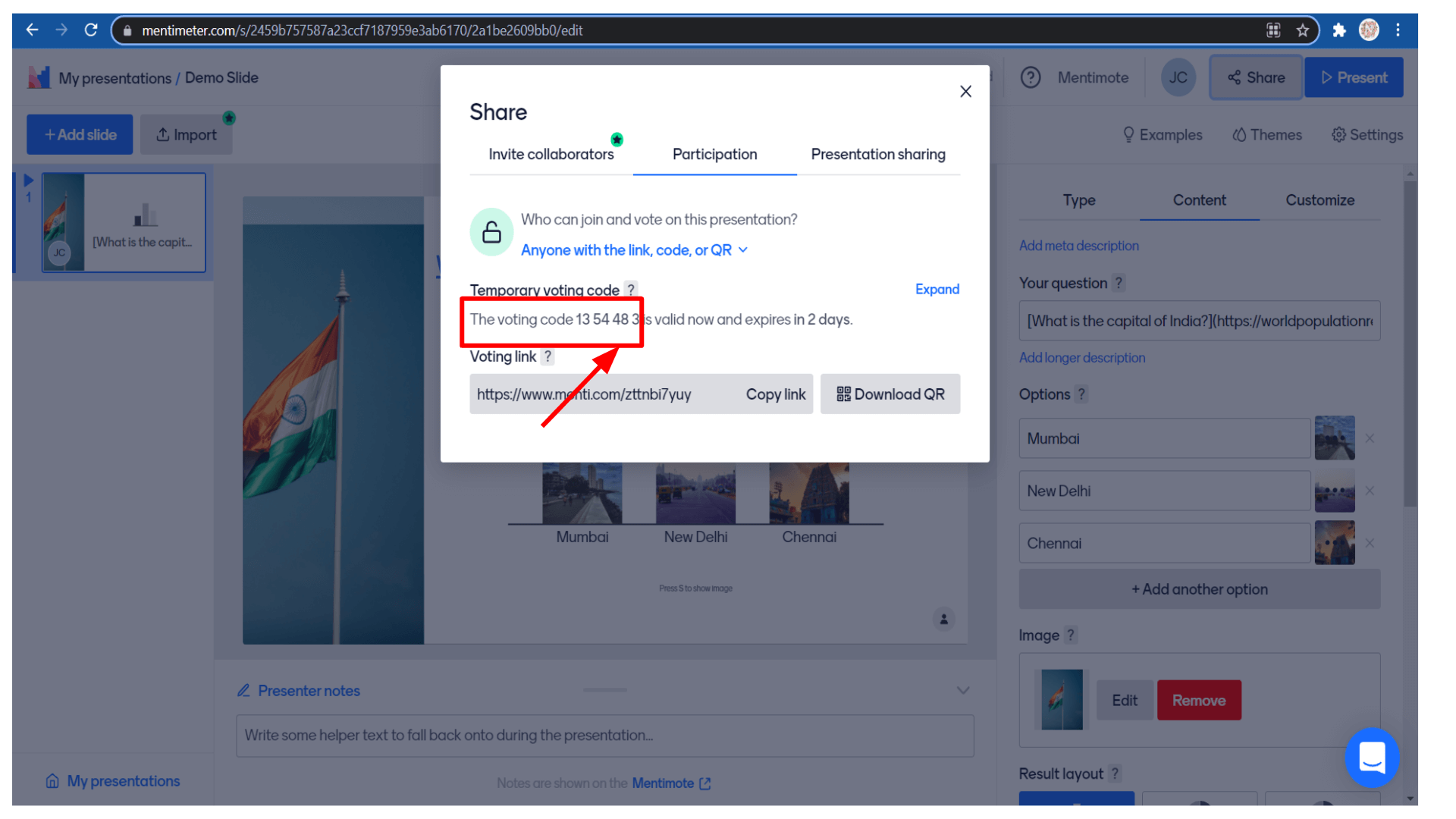The width and height of the screenshot is (1456, 819).
Task: Collapse the Presenter notes chevron
Action: coord(962,690)
